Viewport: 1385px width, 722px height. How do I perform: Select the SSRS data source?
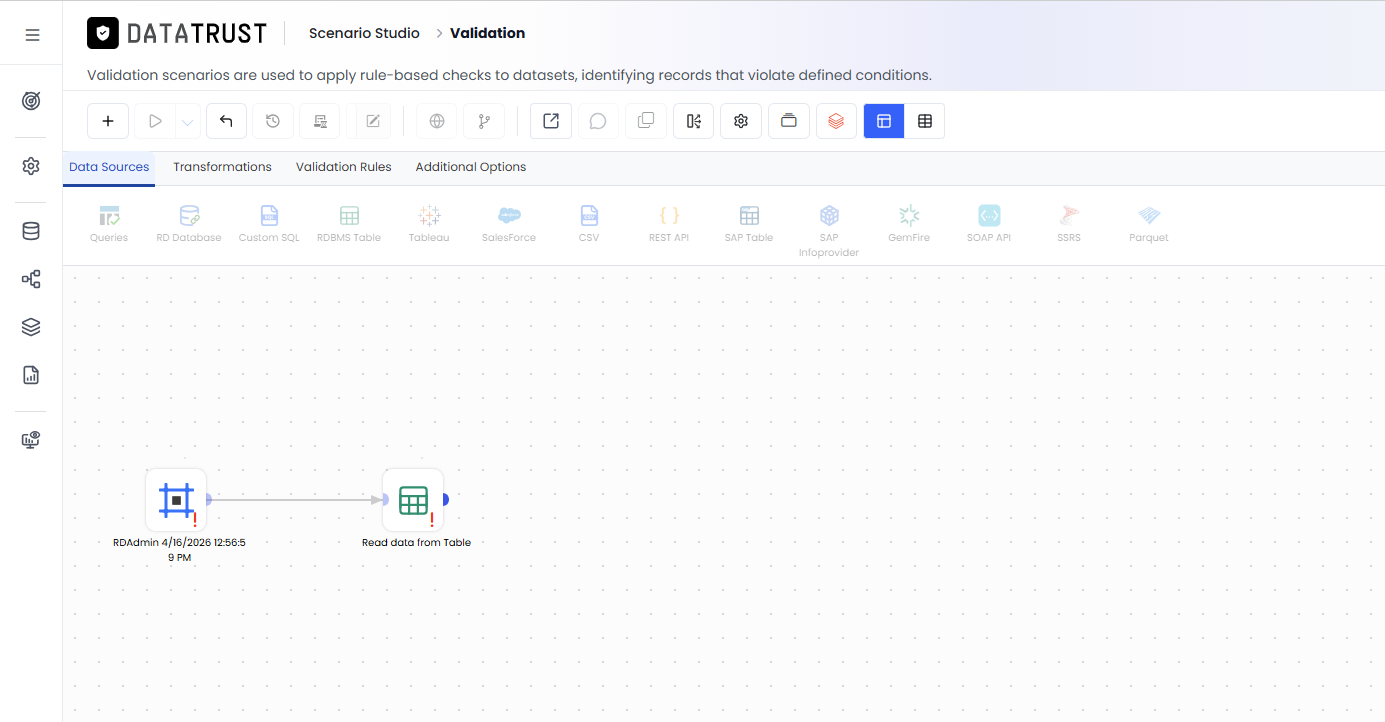pos(1069,224)
